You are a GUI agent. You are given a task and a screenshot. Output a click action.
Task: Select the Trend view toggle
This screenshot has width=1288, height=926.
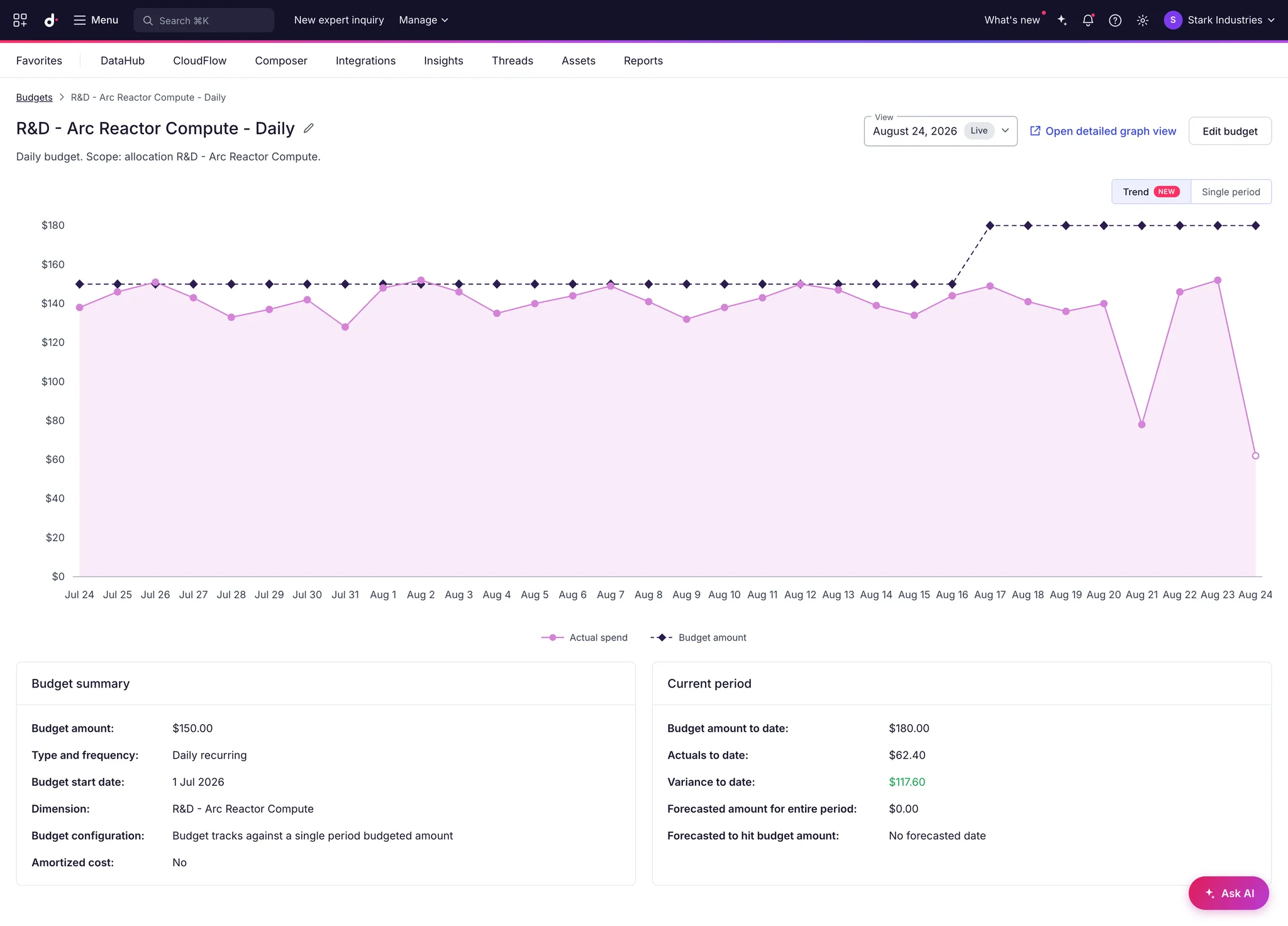click(1151, 192)
